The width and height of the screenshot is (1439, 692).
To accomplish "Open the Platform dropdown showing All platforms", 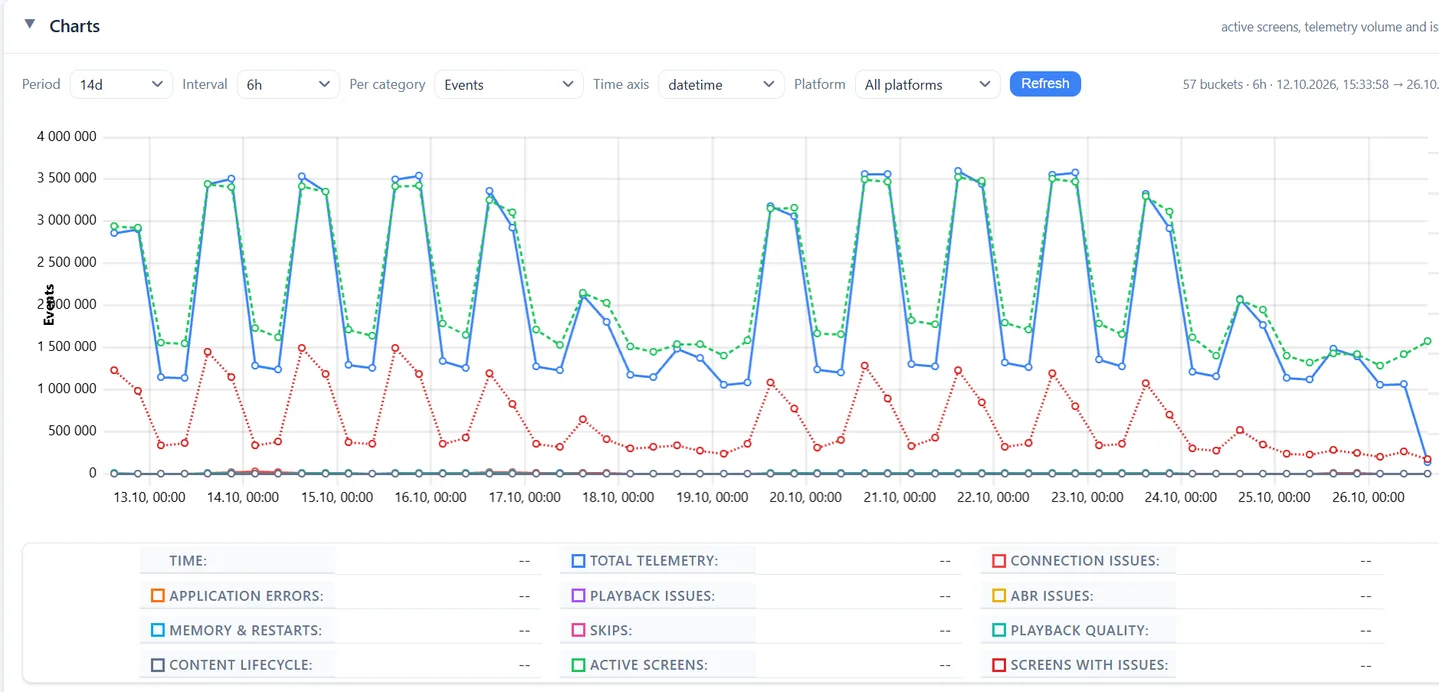I will pos(928,85).
